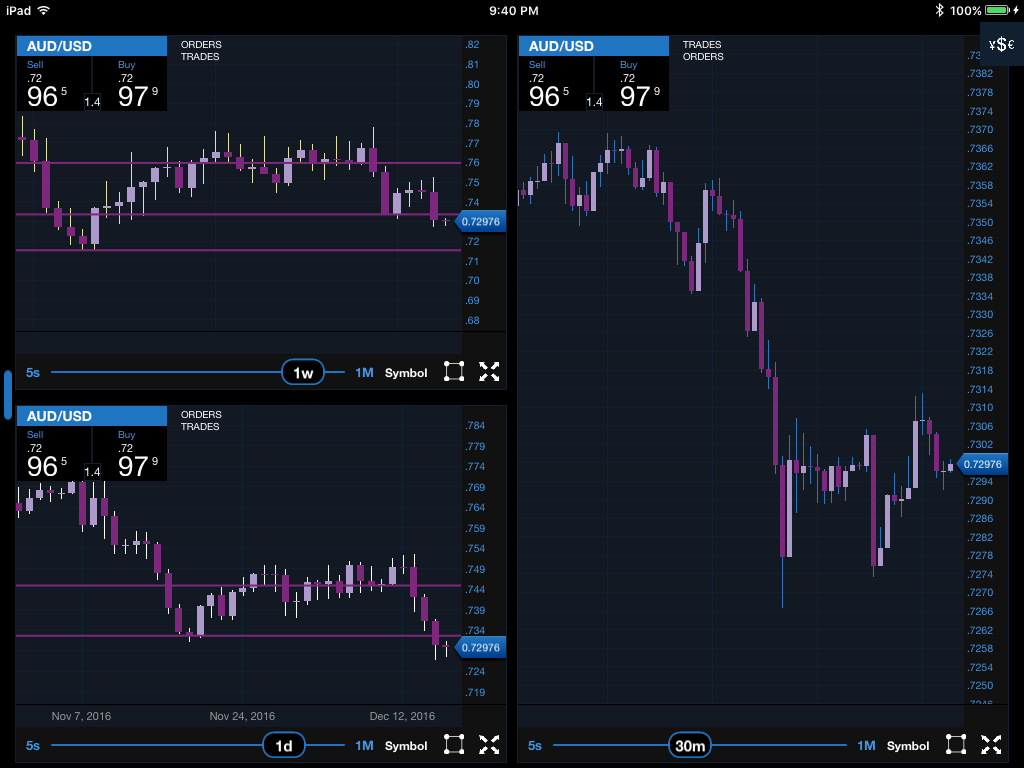Open the currency symbols menu icon
This screenshot has height=768, width=1024.
pos(1001,44)
